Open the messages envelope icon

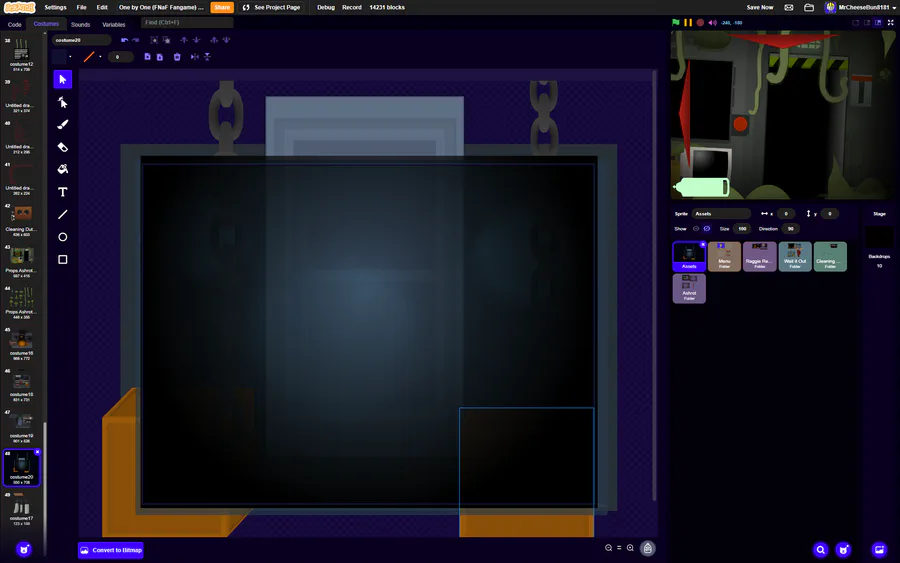[x=789, y=7]
